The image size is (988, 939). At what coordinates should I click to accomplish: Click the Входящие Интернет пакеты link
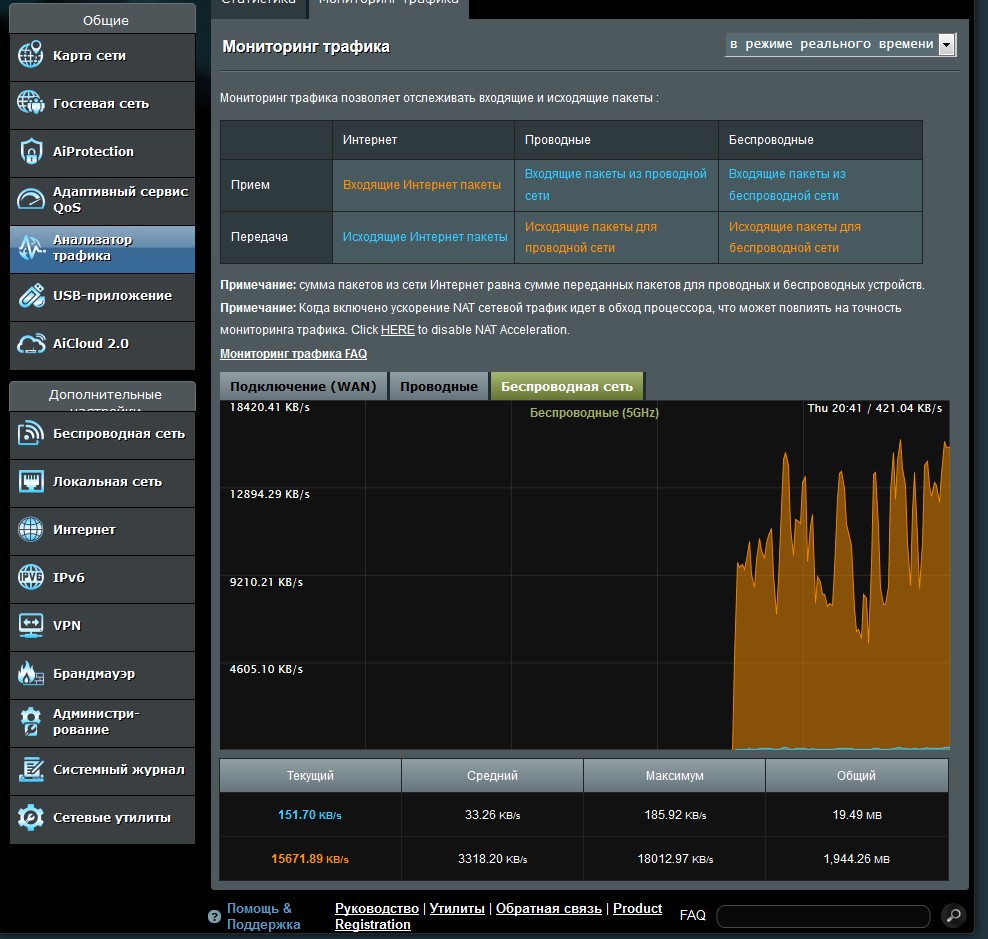click(x=421, y=185)
